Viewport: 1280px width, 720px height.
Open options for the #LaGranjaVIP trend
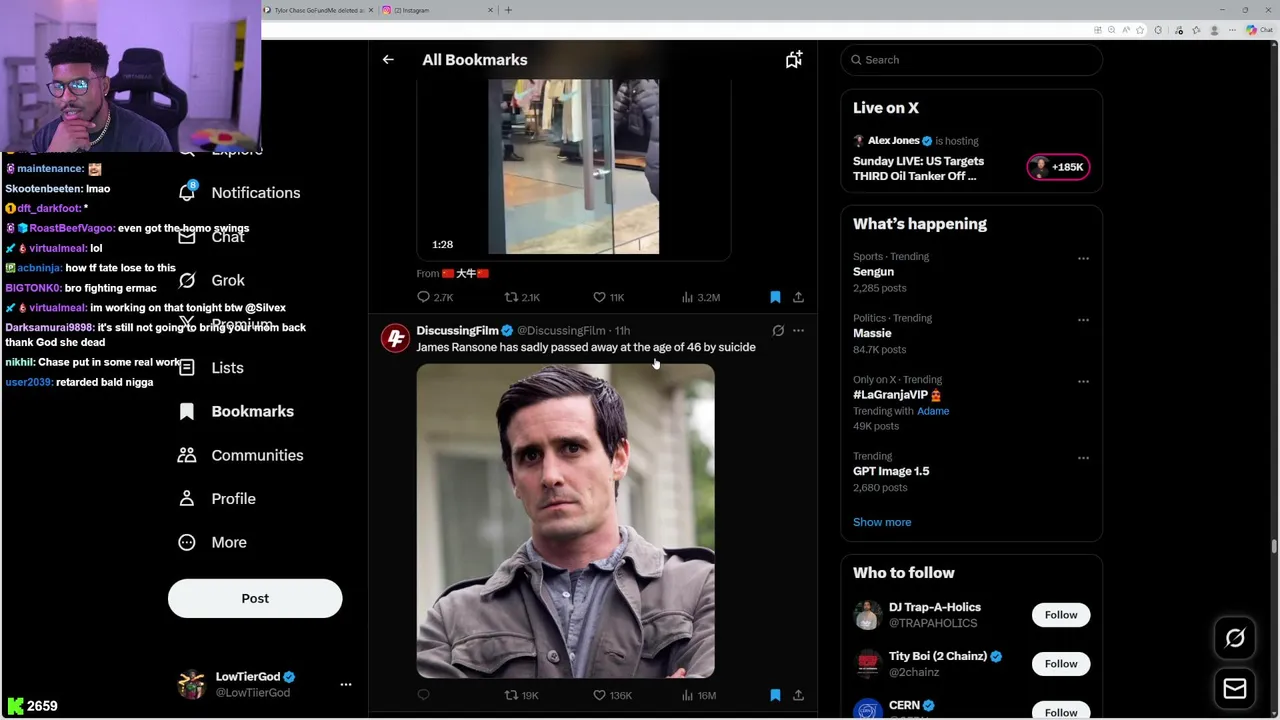click(x=1083, y=381)
